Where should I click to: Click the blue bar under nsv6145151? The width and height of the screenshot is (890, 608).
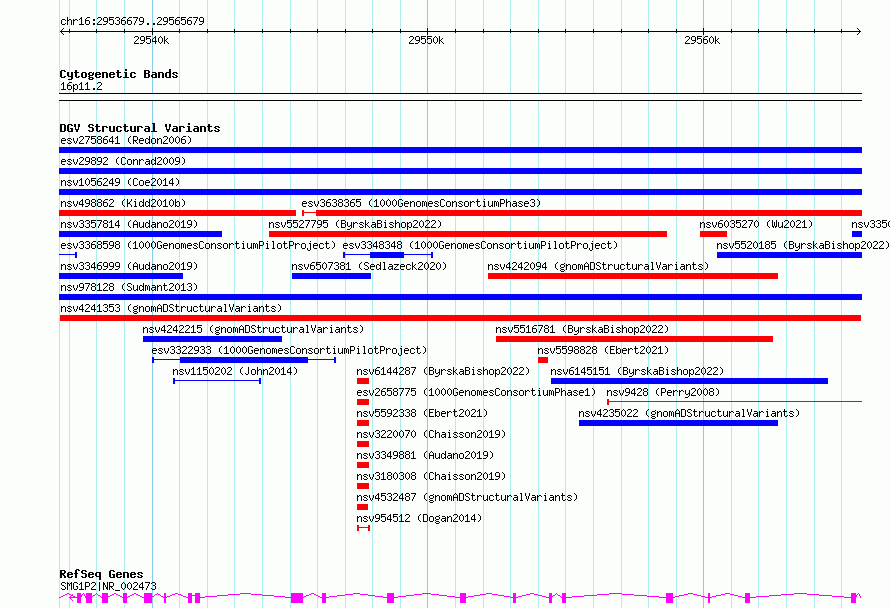click(x=689, y=381)
